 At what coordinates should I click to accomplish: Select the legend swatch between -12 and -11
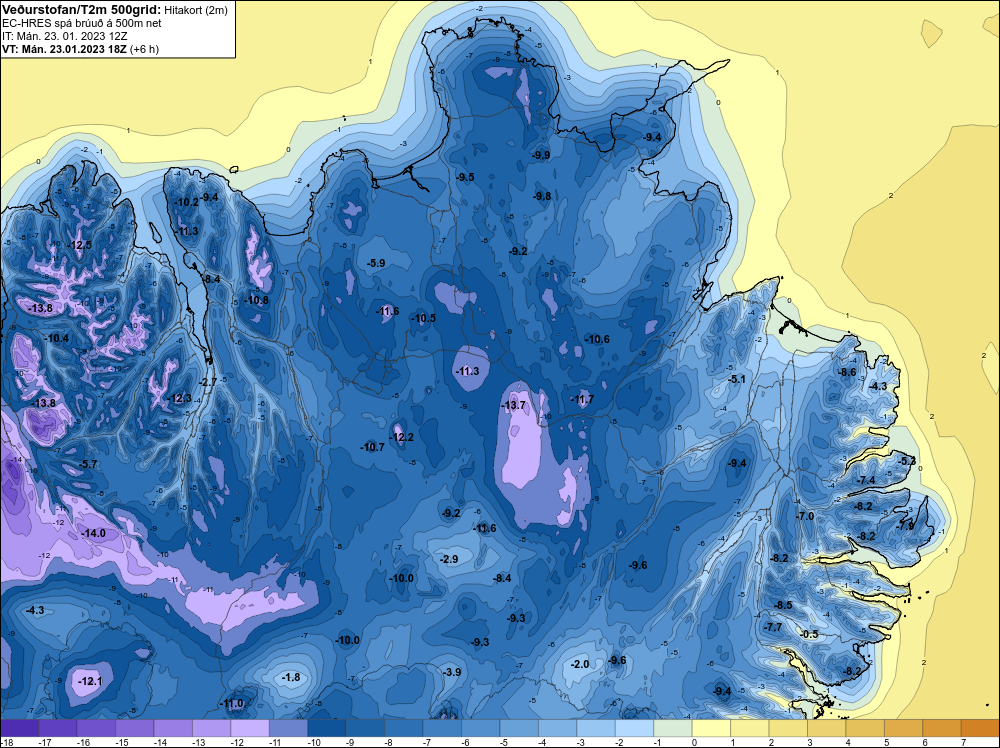click(x=250, y=728)
